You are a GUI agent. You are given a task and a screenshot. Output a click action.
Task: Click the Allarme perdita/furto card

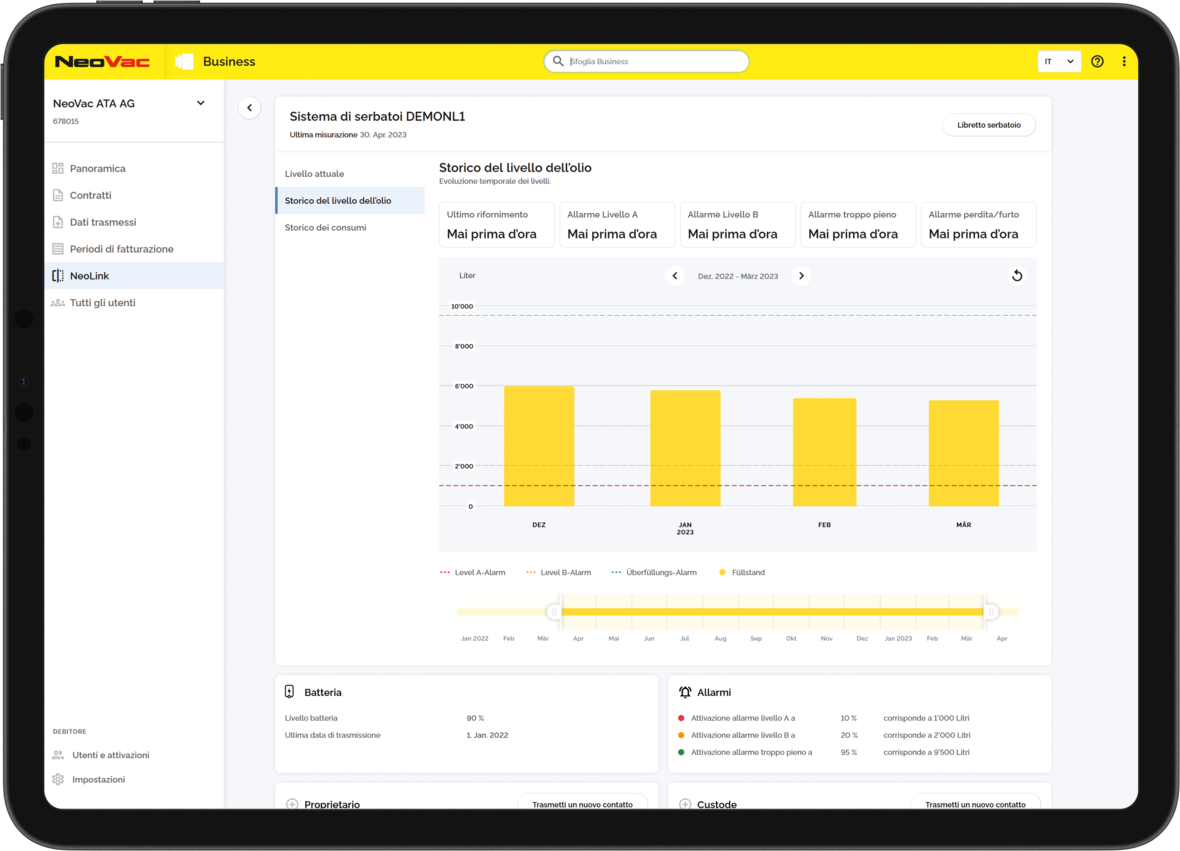[x=978, y=224]
